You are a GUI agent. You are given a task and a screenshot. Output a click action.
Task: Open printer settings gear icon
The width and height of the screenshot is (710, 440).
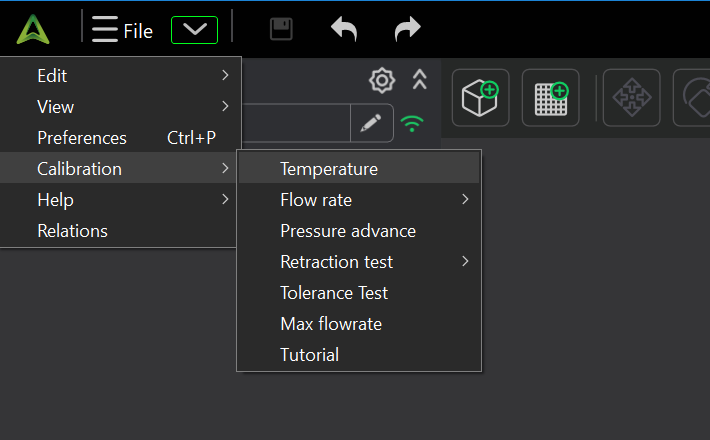(x=381, y=80)
